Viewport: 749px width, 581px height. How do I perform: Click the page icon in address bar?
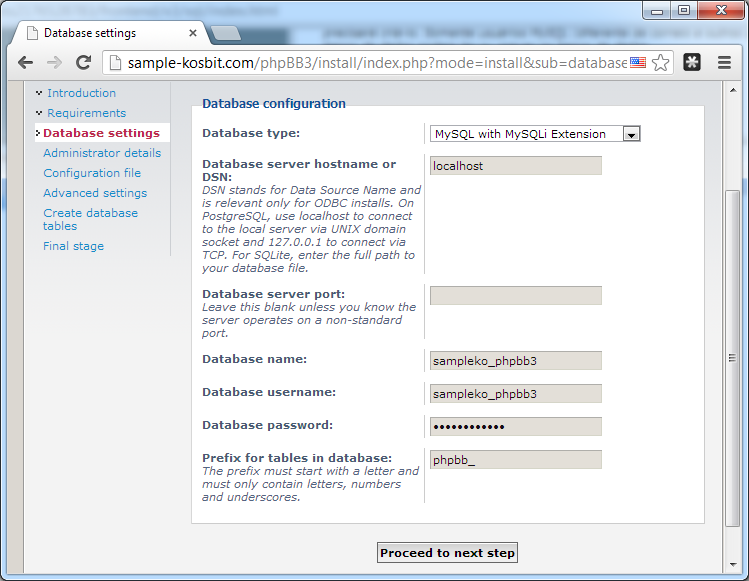click(x=115, y=63)
